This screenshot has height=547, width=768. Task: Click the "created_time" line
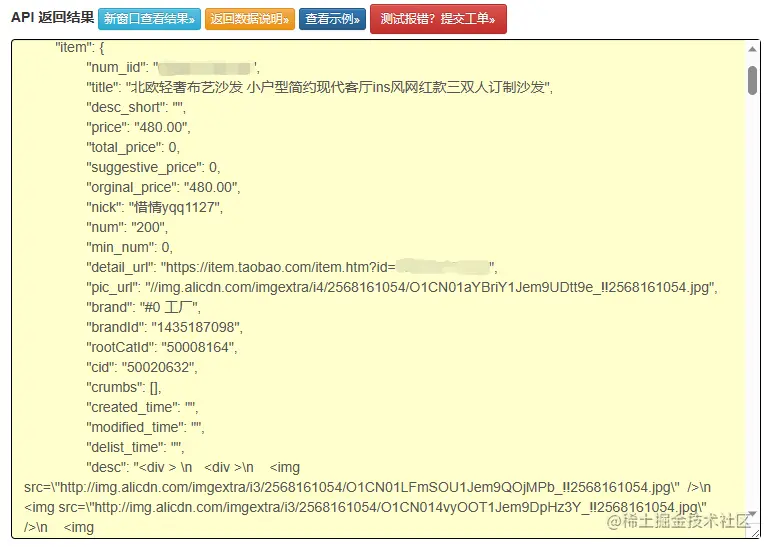click(x=142, y=407)
